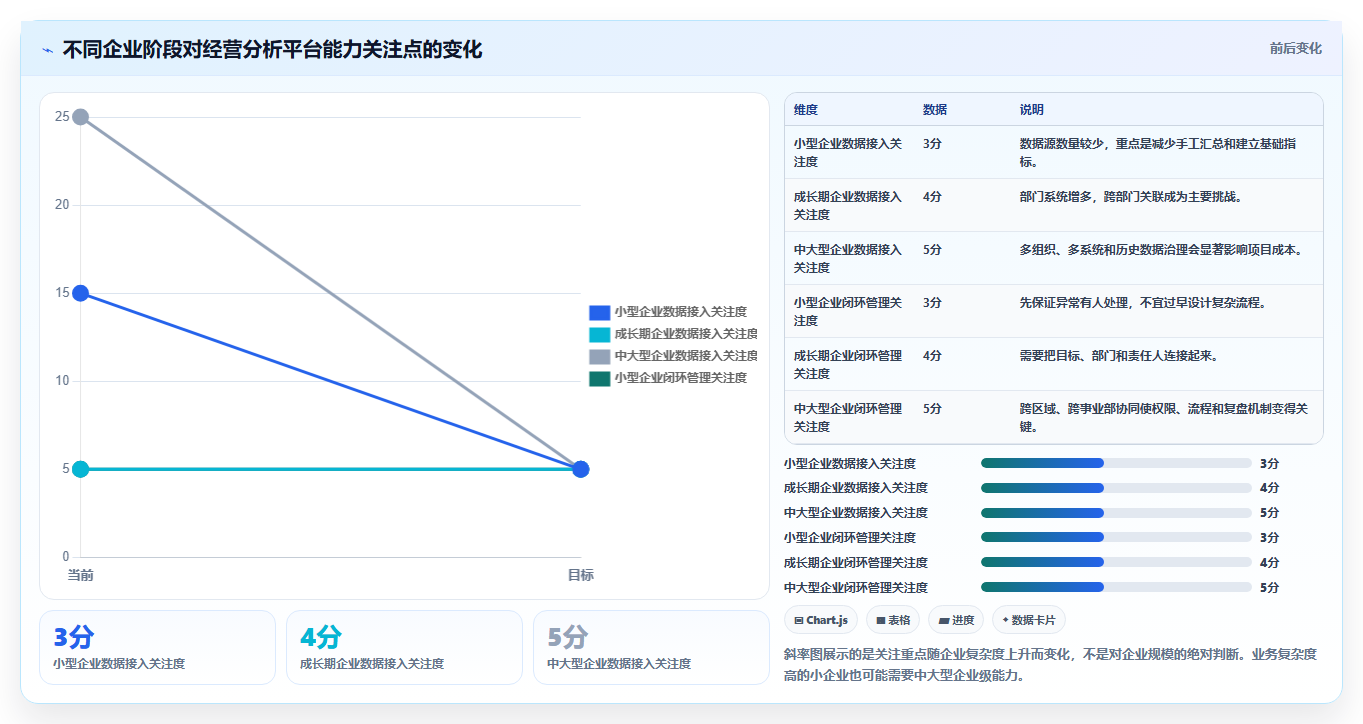Toggle the cyan 成长期企业数据接入关注度 legend swatch
1363x724 pixels.
coord(599,334)
